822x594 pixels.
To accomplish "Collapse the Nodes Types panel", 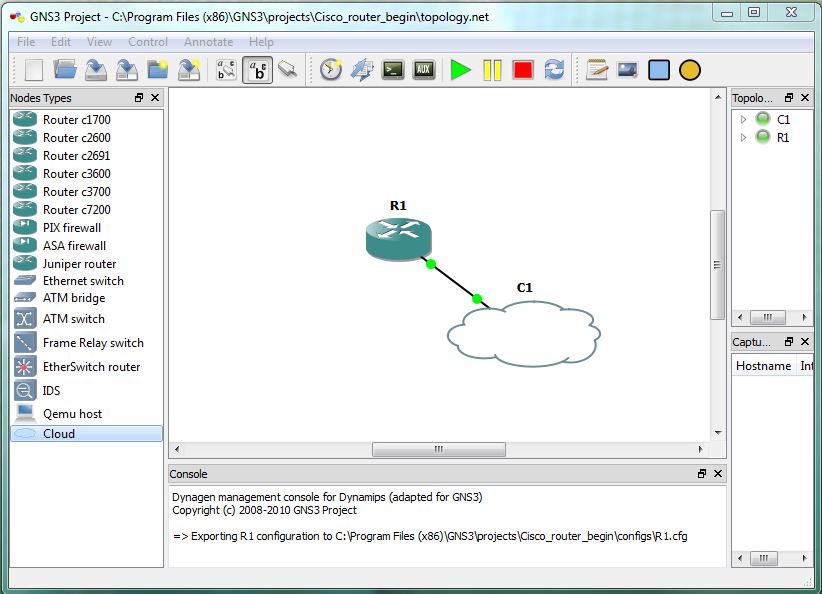I will 139,98.
